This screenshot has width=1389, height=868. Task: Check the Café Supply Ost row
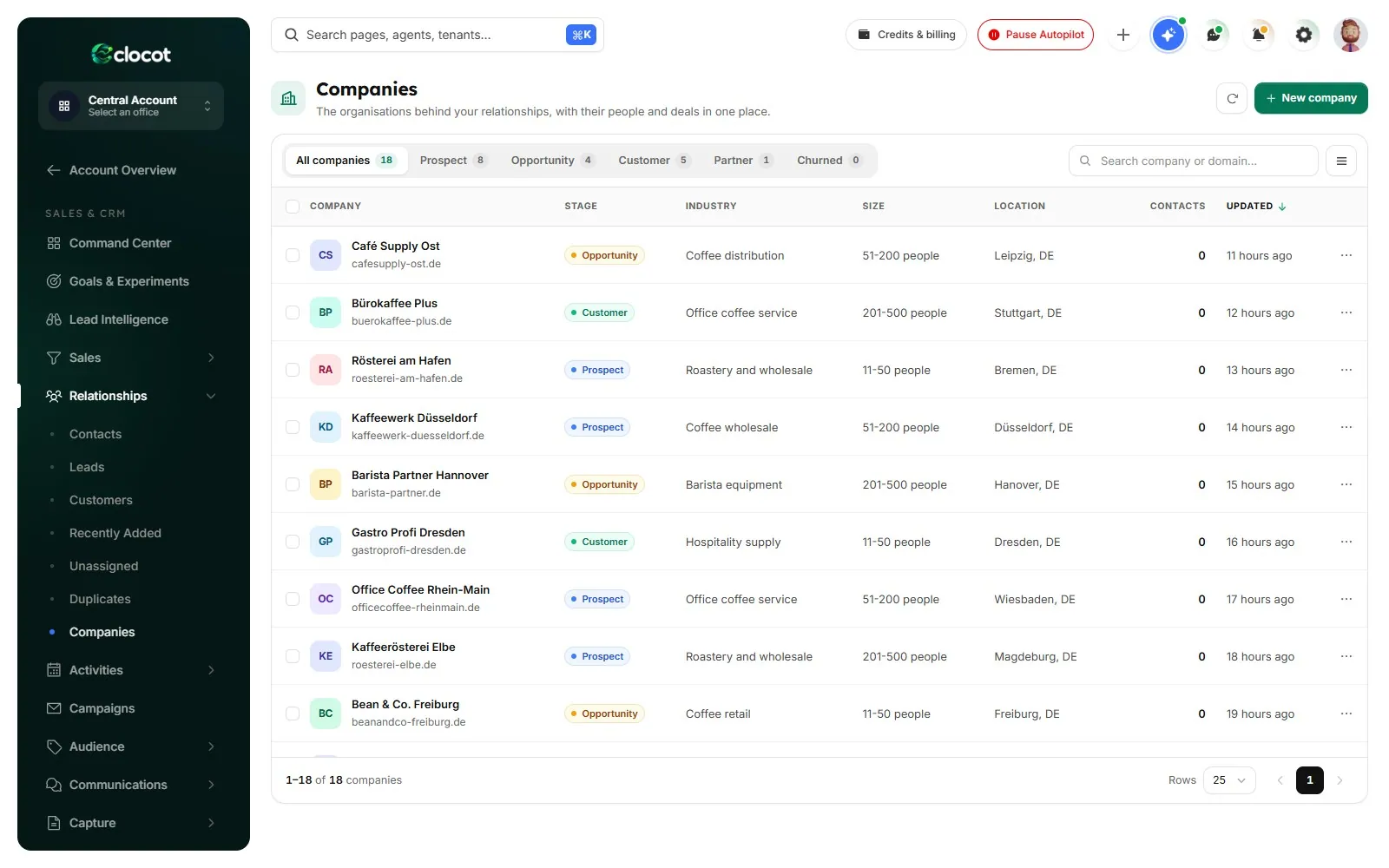(293, 255)
